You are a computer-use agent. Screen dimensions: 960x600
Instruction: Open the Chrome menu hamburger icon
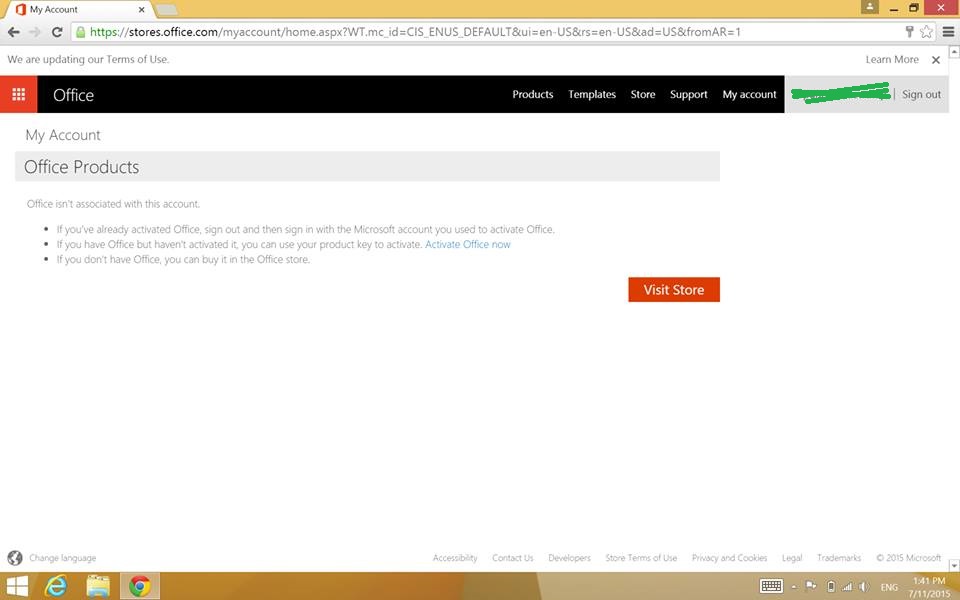pos(948,32)
